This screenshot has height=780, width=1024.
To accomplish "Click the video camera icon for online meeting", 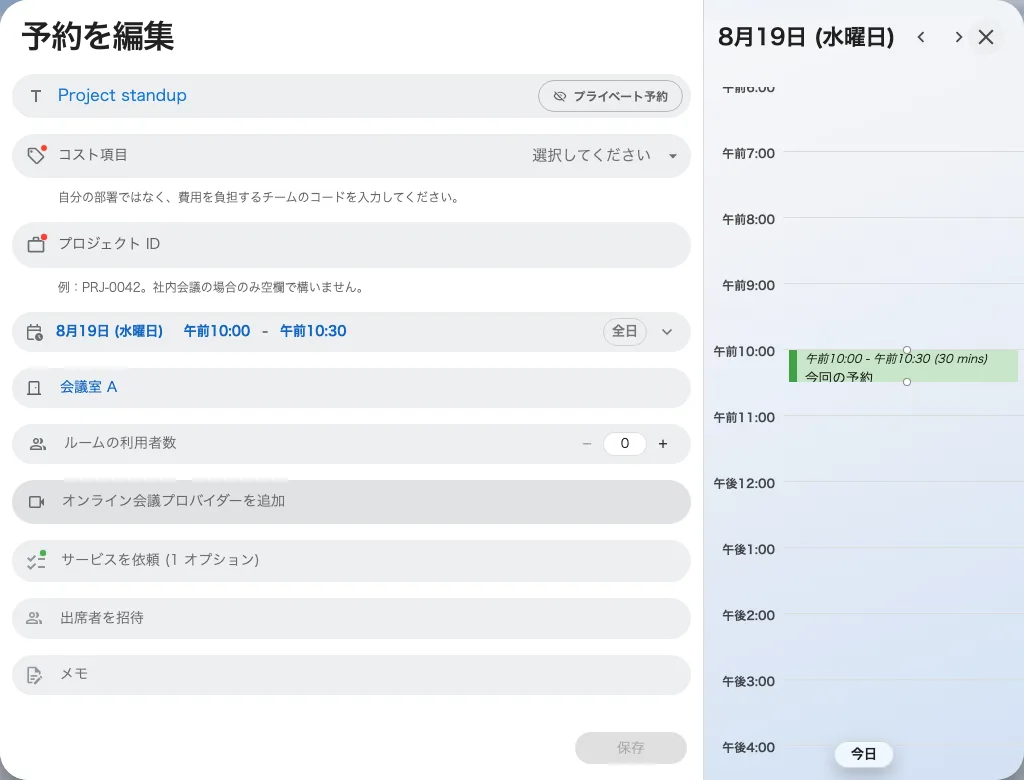I will pos(37,502).
